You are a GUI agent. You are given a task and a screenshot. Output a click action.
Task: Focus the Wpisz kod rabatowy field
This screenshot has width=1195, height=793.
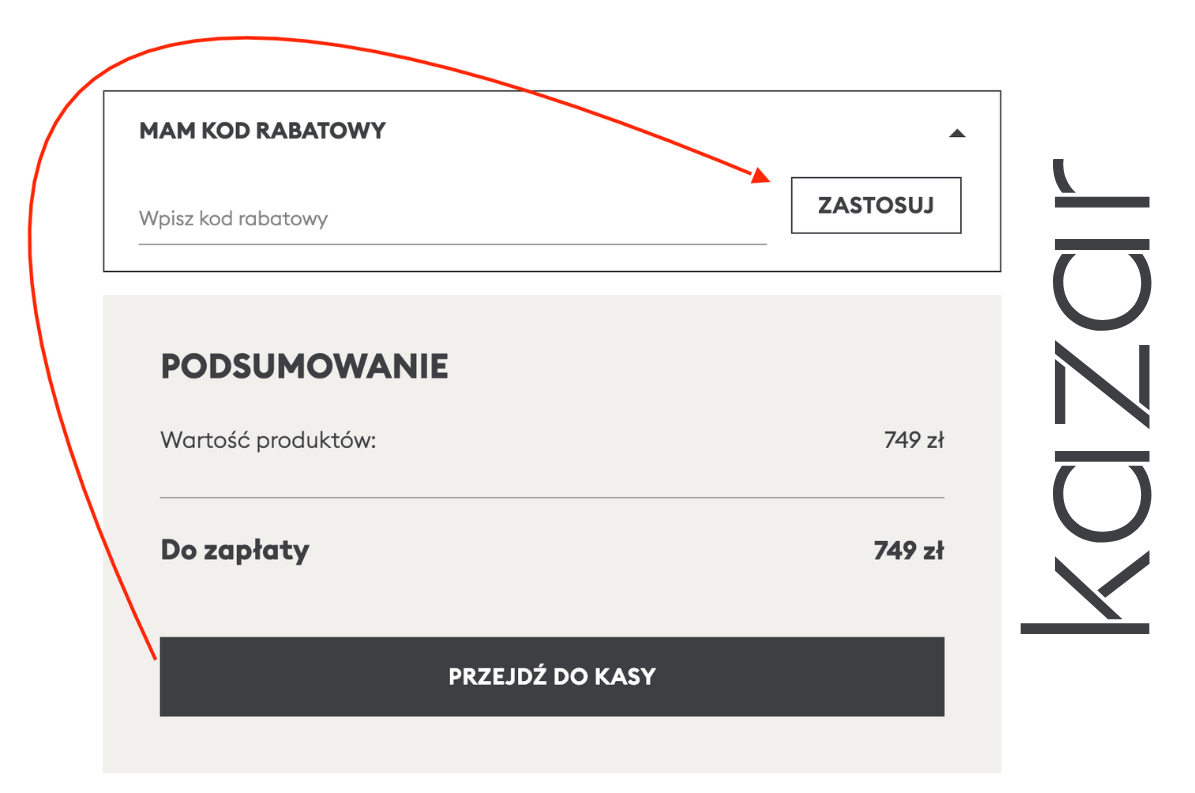452,219
